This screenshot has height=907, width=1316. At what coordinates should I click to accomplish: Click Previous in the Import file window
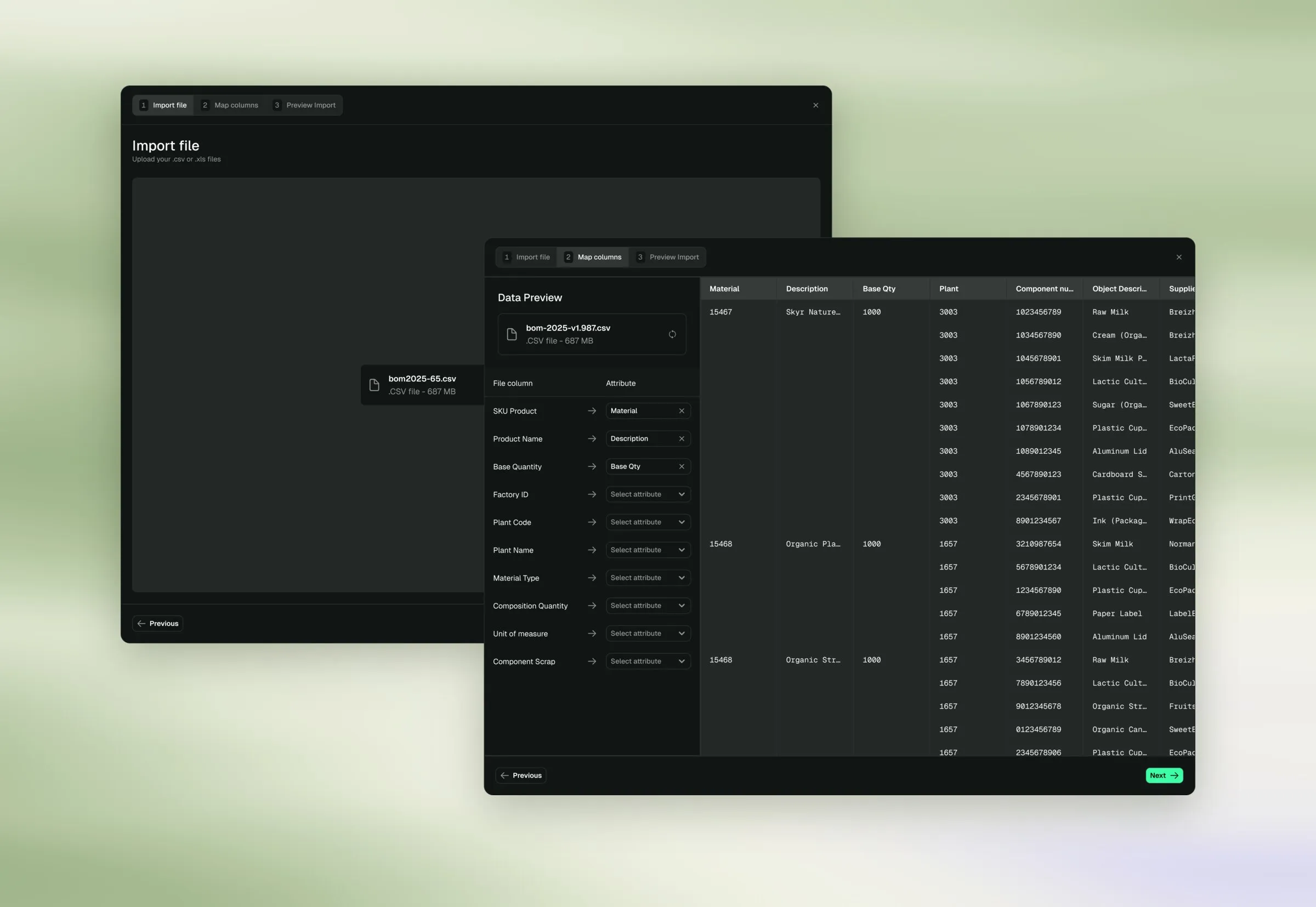[x=157, y=624]
